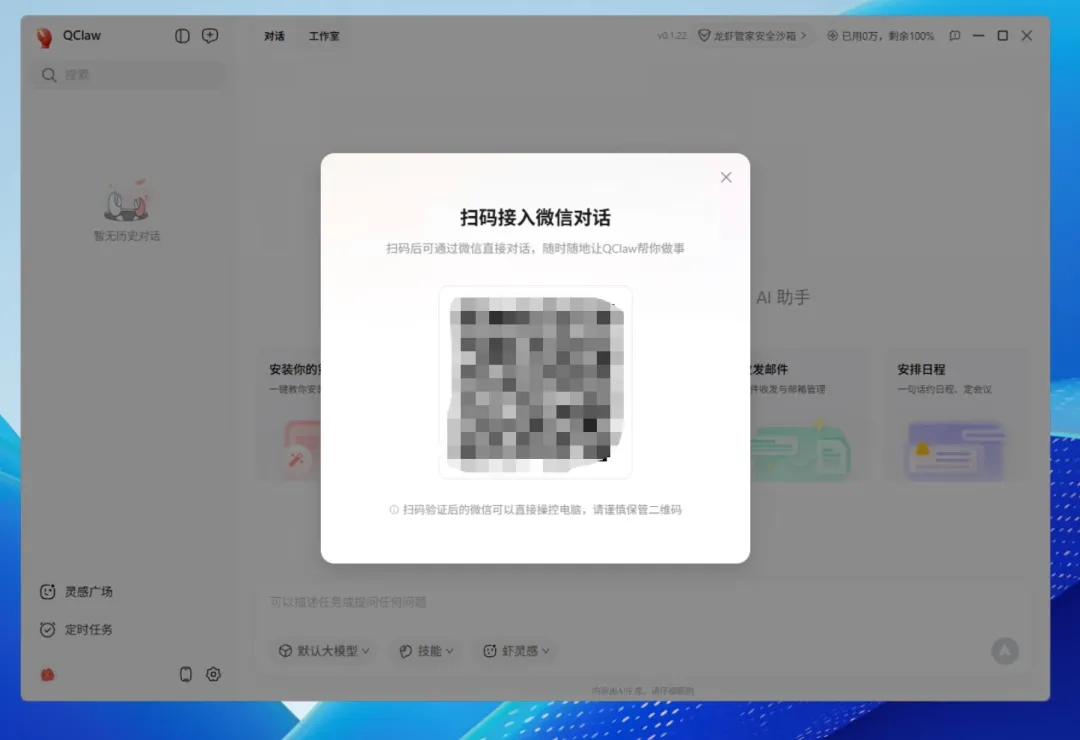
Task: Click the chevron after 龙虾管家安全沙箱
Action: pyautogui.click(x=803, y=36)
